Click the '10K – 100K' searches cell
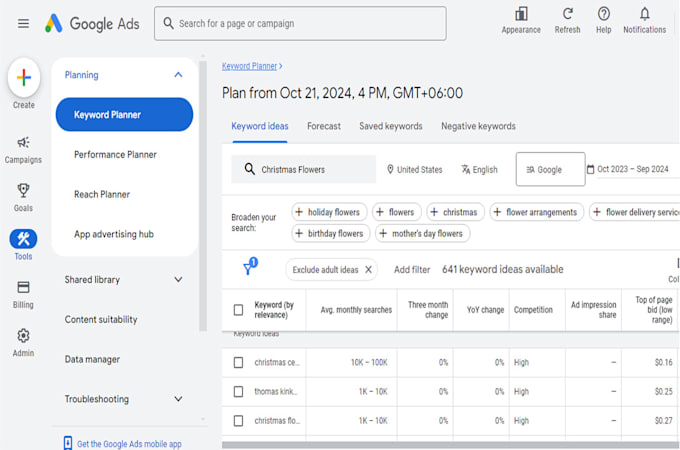This screenshot has width=680, height=450. coord(369,362)
